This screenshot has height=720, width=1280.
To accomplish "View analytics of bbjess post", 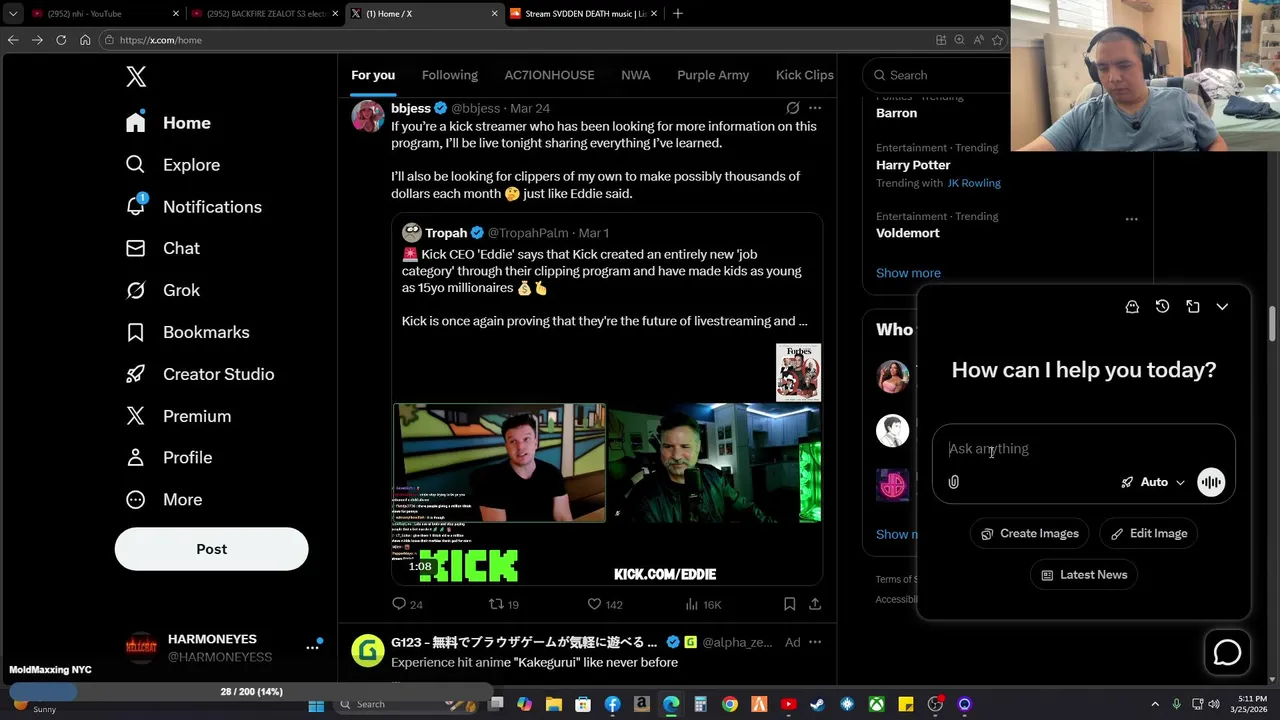I will tap(703, 604).
